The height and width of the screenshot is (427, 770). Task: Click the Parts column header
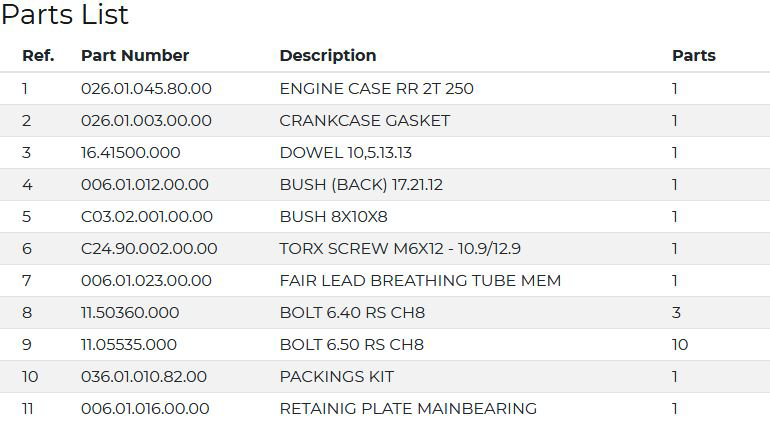[x=693, y=55]
